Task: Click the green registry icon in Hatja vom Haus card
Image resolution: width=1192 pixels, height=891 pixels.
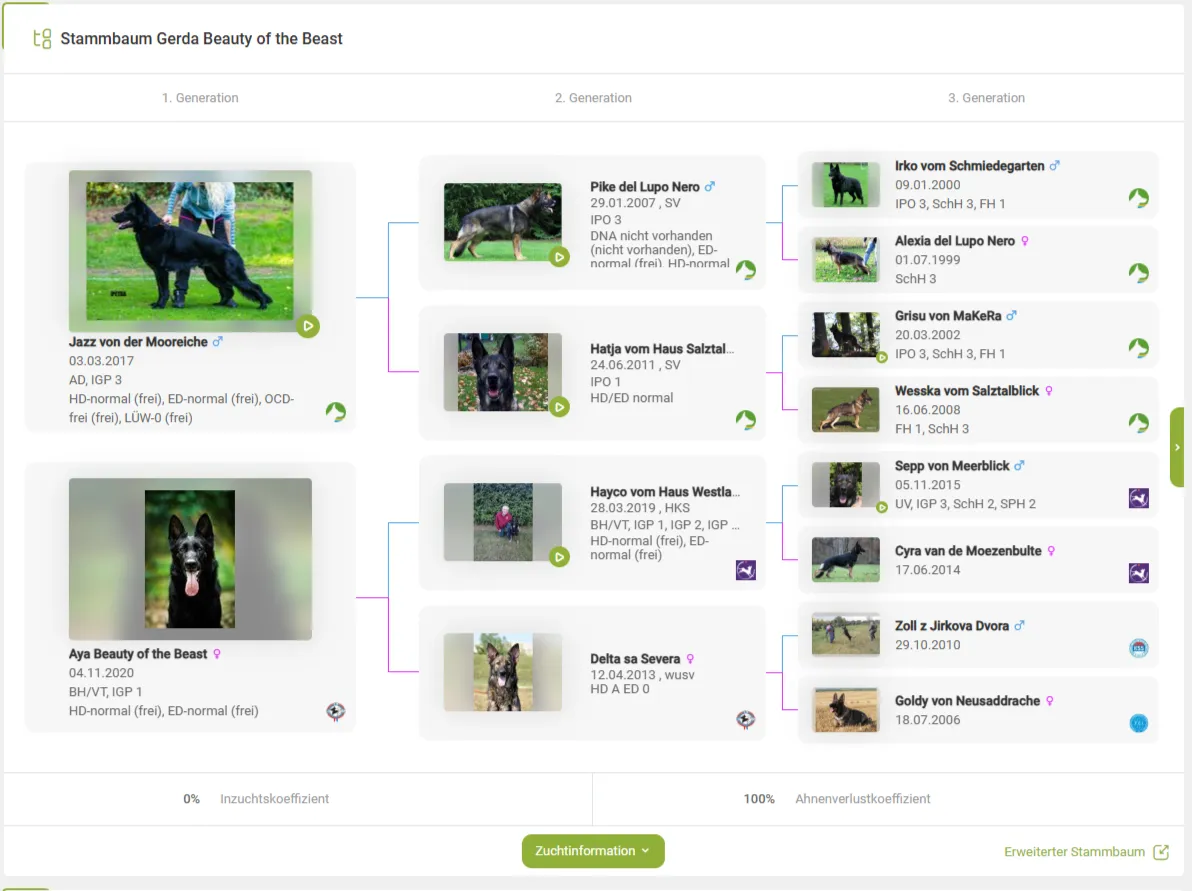Action: click(746, 420)
